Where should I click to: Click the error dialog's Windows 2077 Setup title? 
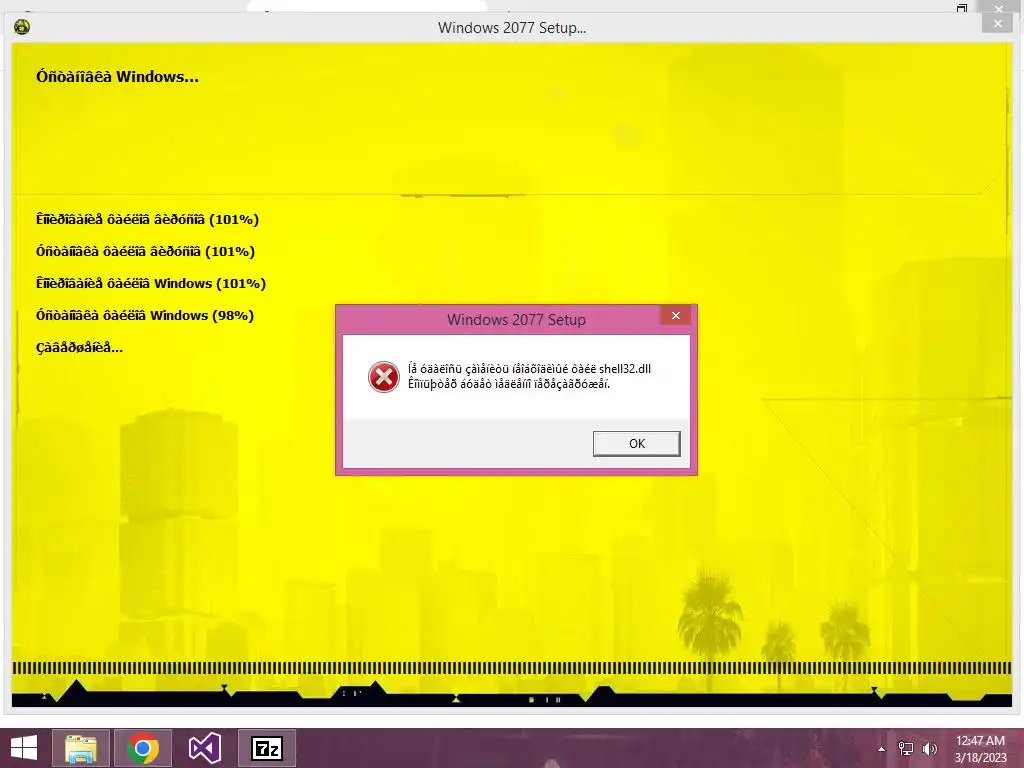pos(516,319)
